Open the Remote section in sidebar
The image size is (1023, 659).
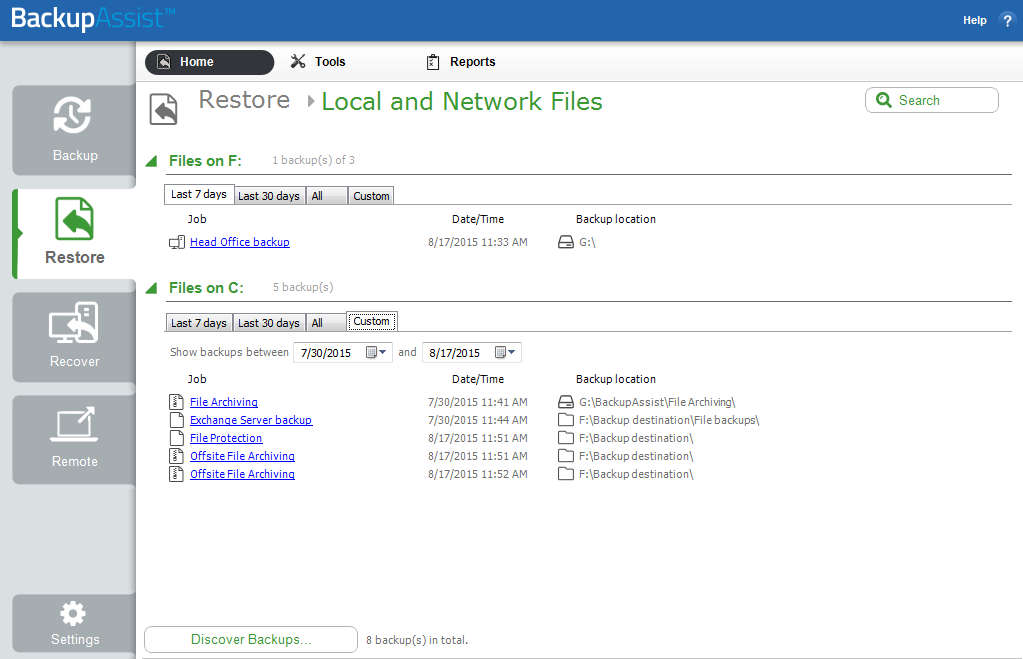pyautogui.click(x=74, y=439)
